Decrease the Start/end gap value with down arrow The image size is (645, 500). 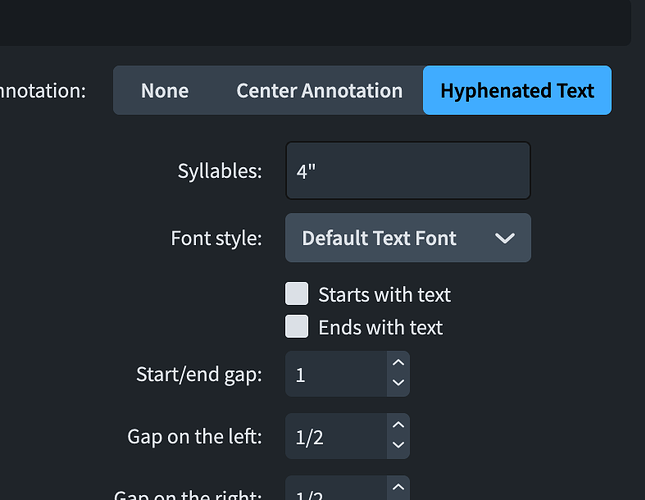coord(398,383)
